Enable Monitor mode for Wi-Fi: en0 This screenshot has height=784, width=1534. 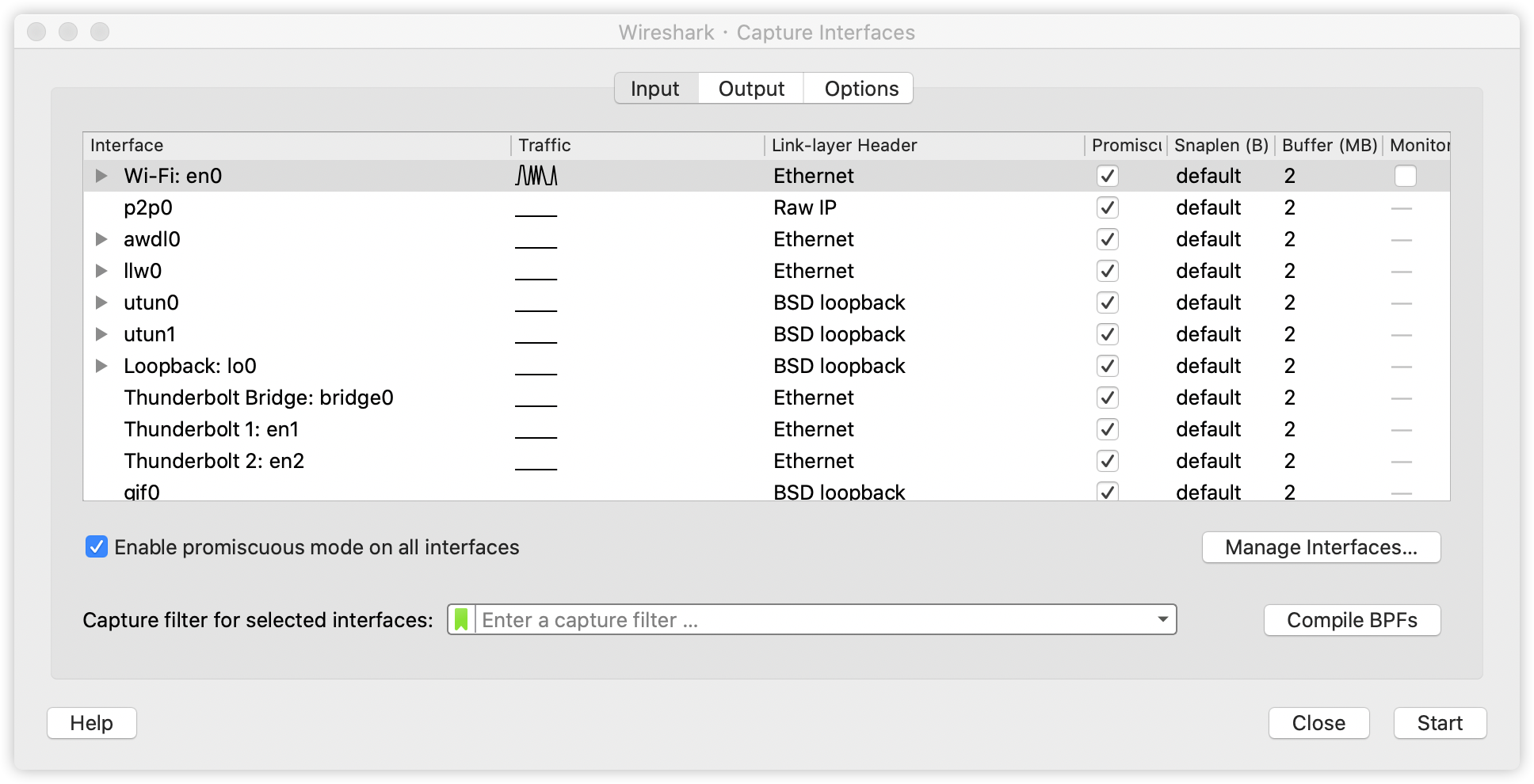click(1406, 176)
